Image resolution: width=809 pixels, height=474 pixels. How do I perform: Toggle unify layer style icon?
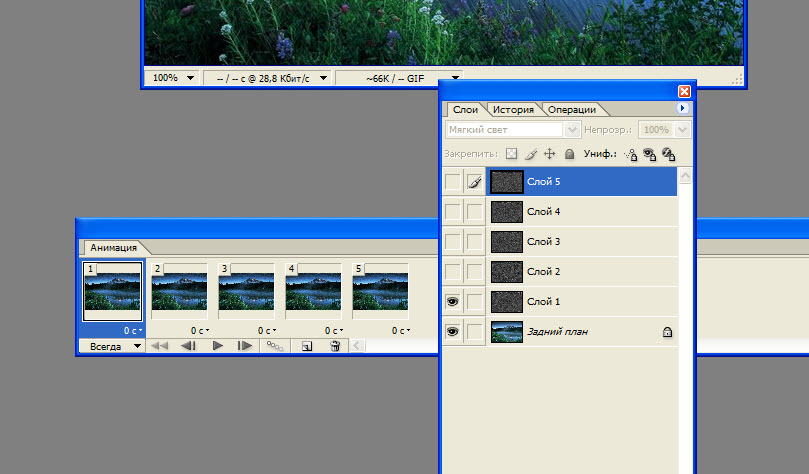click(x=669, y=154)
